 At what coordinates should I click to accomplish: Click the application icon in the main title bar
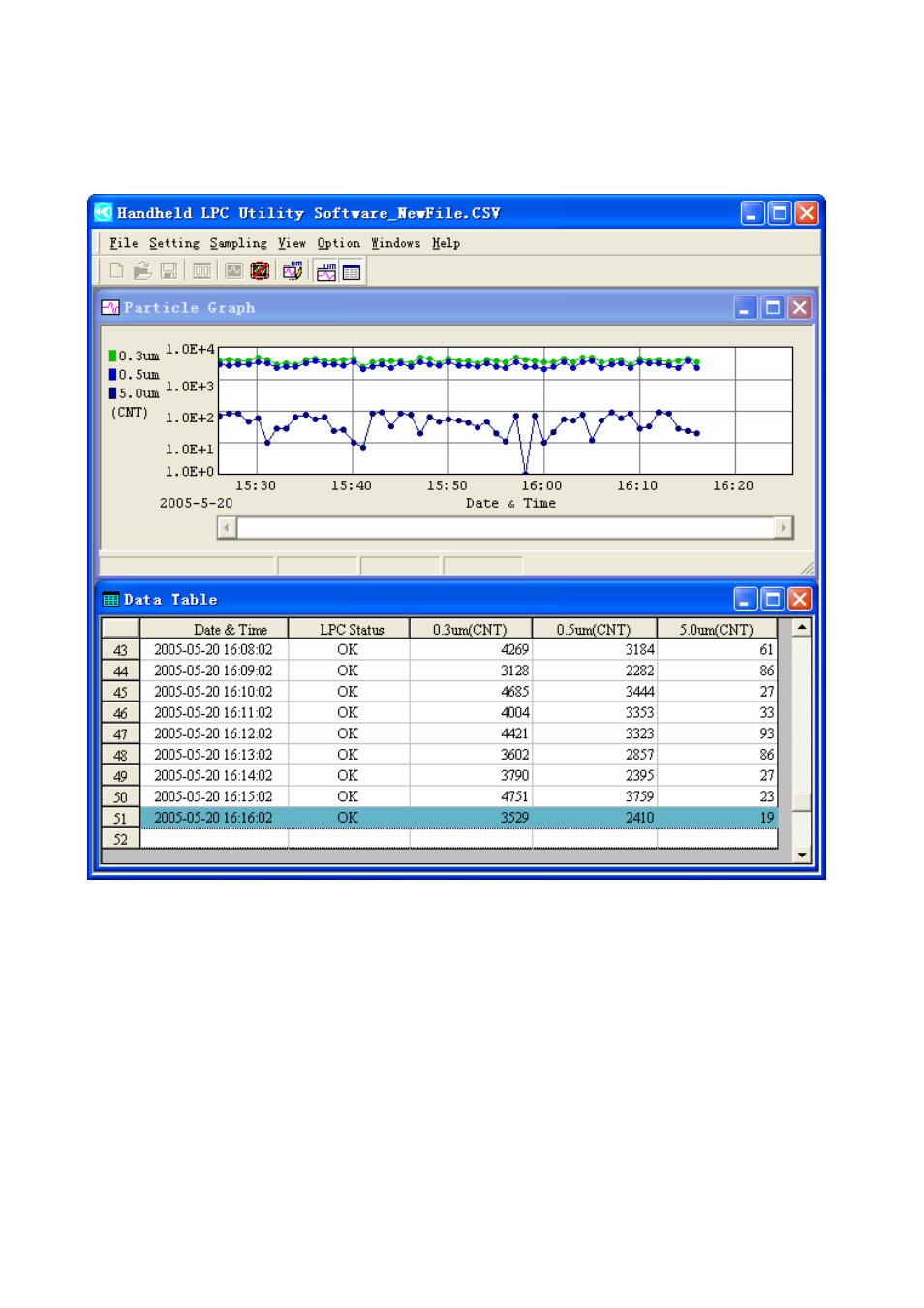point(104,212)
